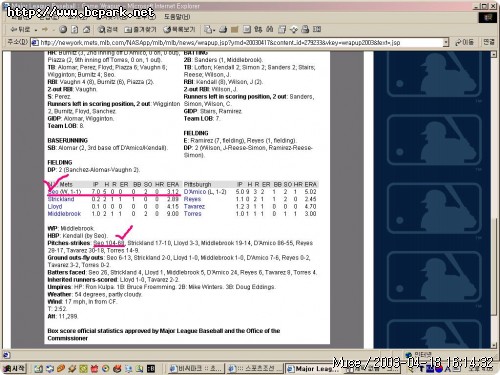500x375 pixels.
Task: Click the 'Team LOB: 8.' text
Action: pos(66,126)
